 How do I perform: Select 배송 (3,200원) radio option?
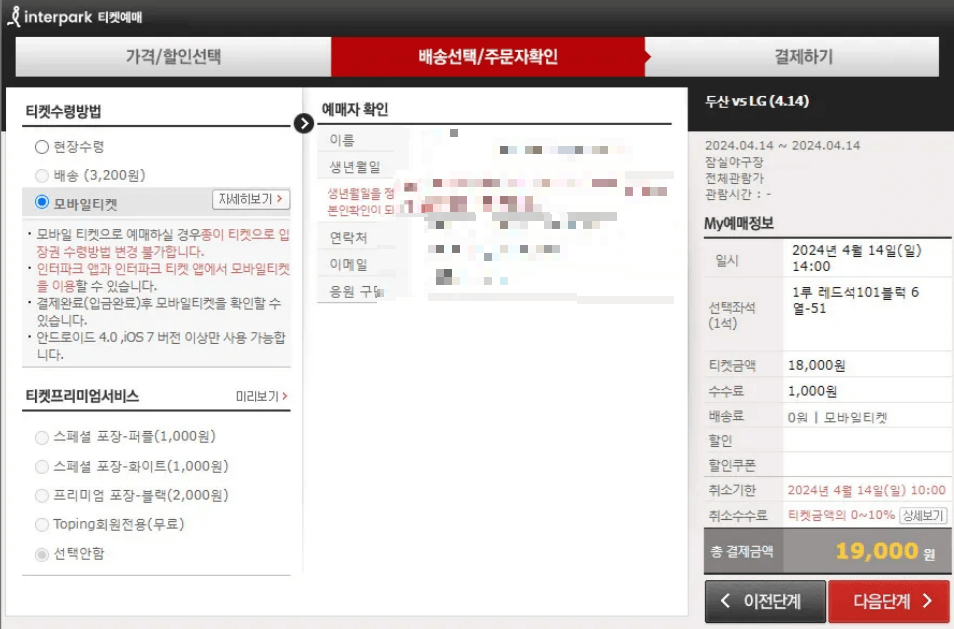[41, 176]
